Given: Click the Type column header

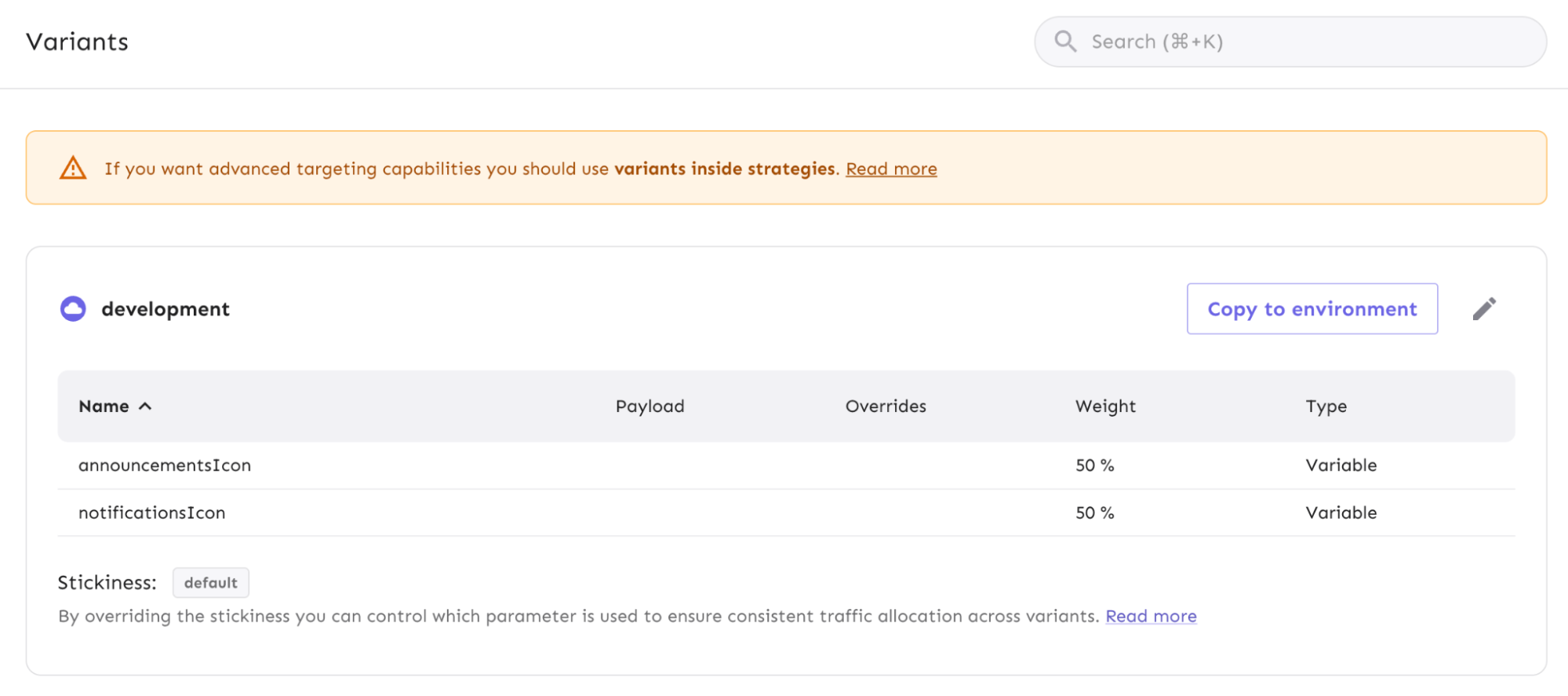Looking at the screenshot, I should click(1326, 406).
